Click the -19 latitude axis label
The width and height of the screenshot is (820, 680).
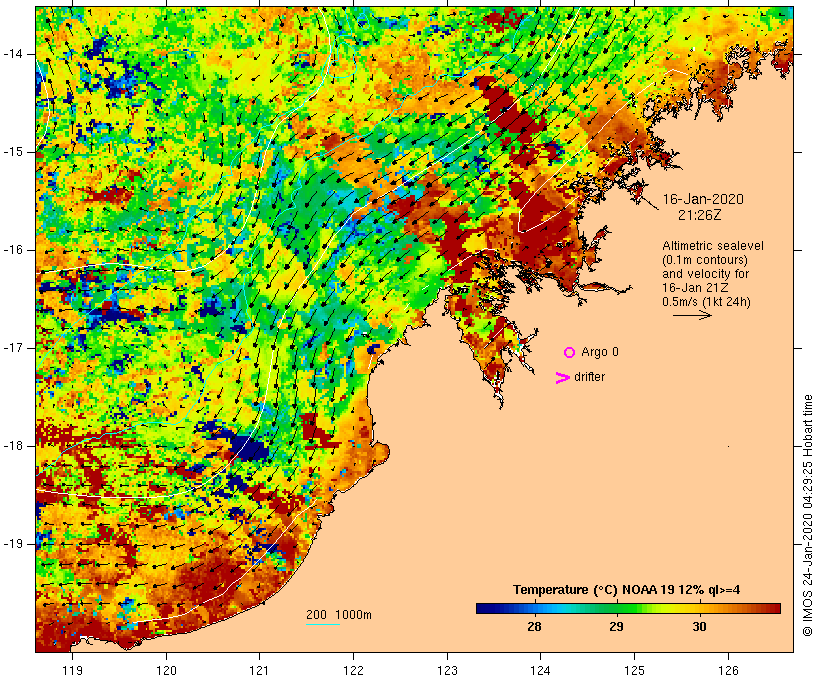pyautogui.click(x=13, y=544)
